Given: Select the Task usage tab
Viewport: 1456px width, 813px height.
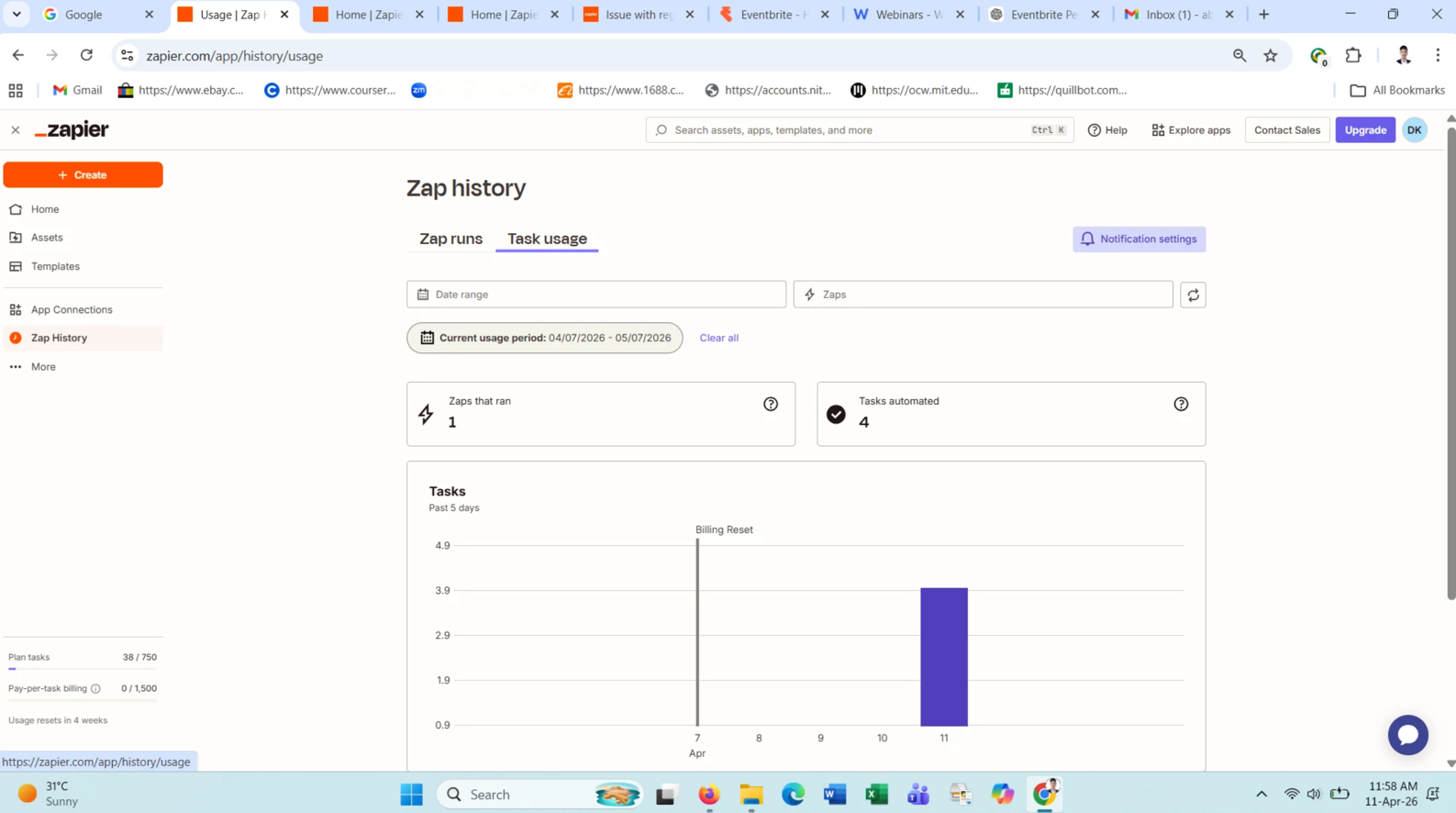Looking at the screenshot, I should (547, 239).
